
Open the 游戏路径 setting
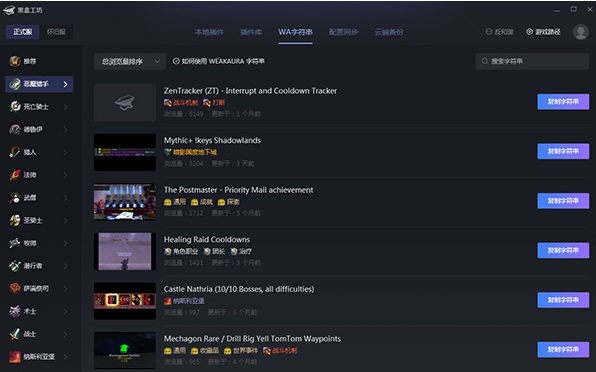543,32
